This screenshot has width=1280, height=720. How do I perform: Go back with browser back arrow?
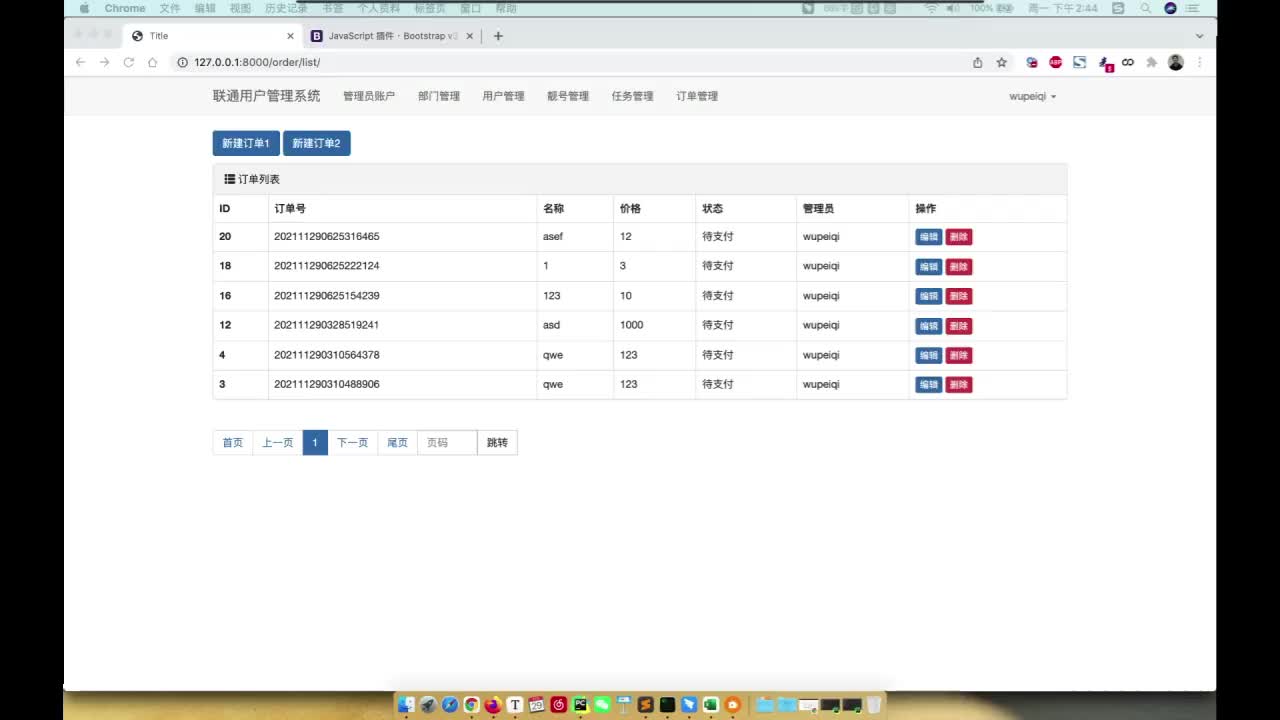point(81,62)
